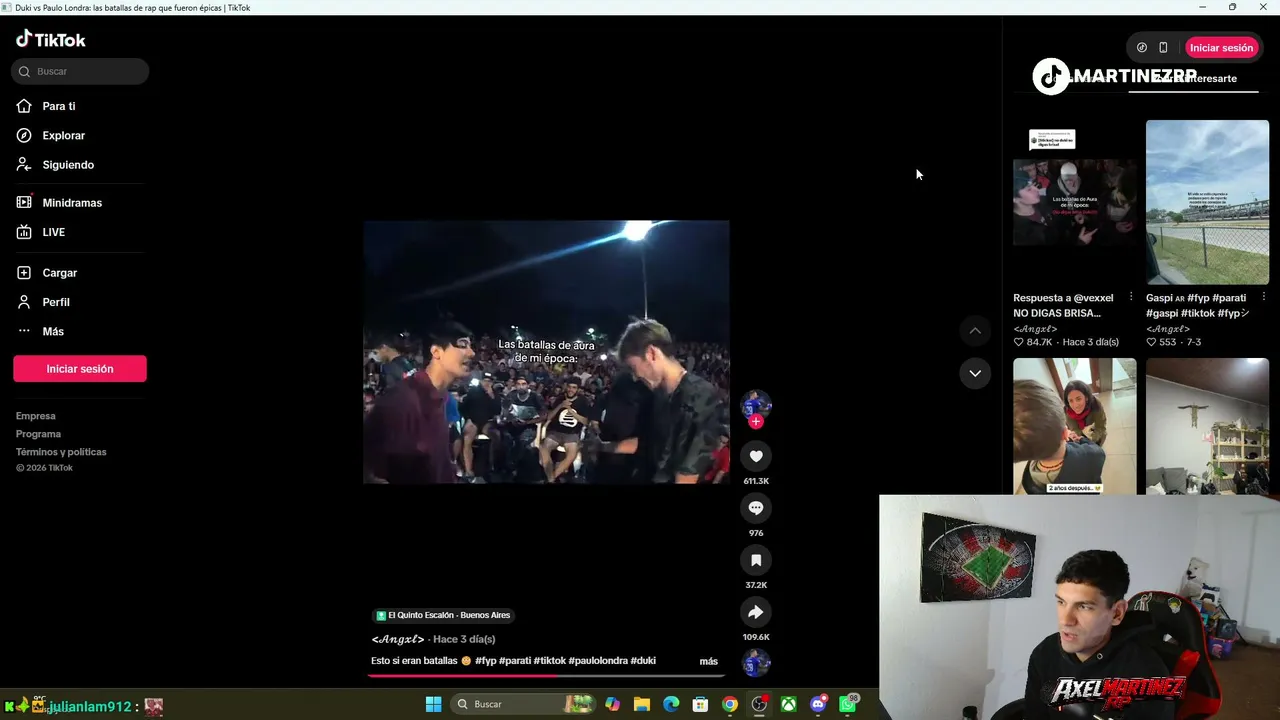This screenshot has height=720, width=1280.
Task: Open the Empresa footer link
Action: pyautogui.click(x=36, y=416)
